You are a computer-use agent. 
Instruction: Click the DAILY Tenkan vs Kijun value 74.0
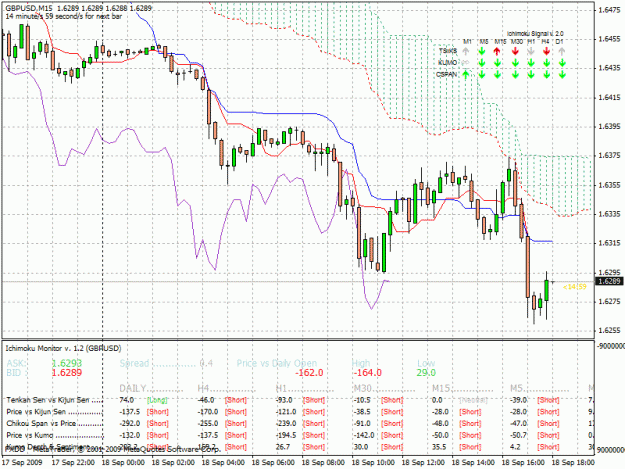coord(127,400)
